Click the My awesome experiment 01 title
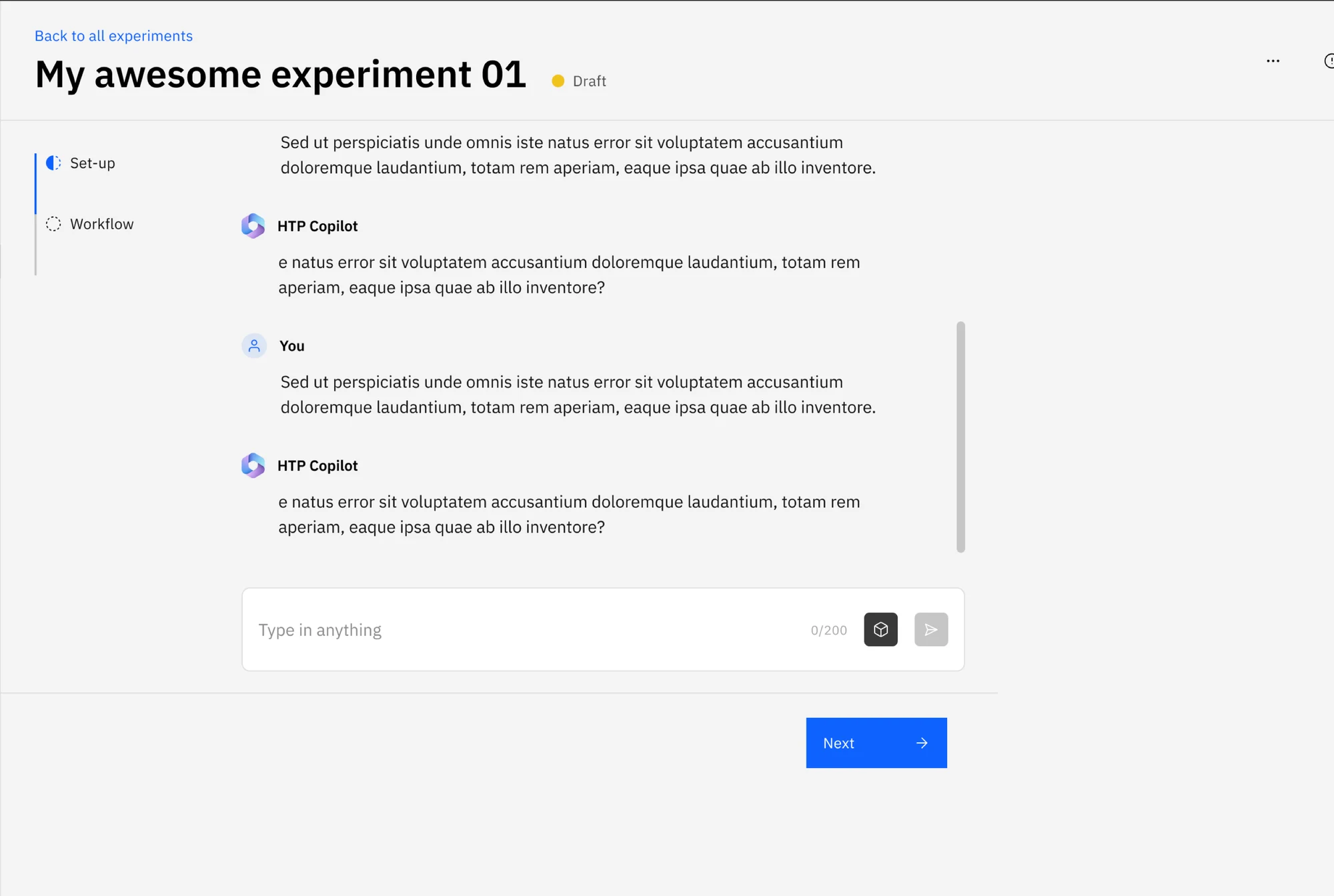Image resolution: width=1334 pixels, height=896 pixels. pos(281,74)
